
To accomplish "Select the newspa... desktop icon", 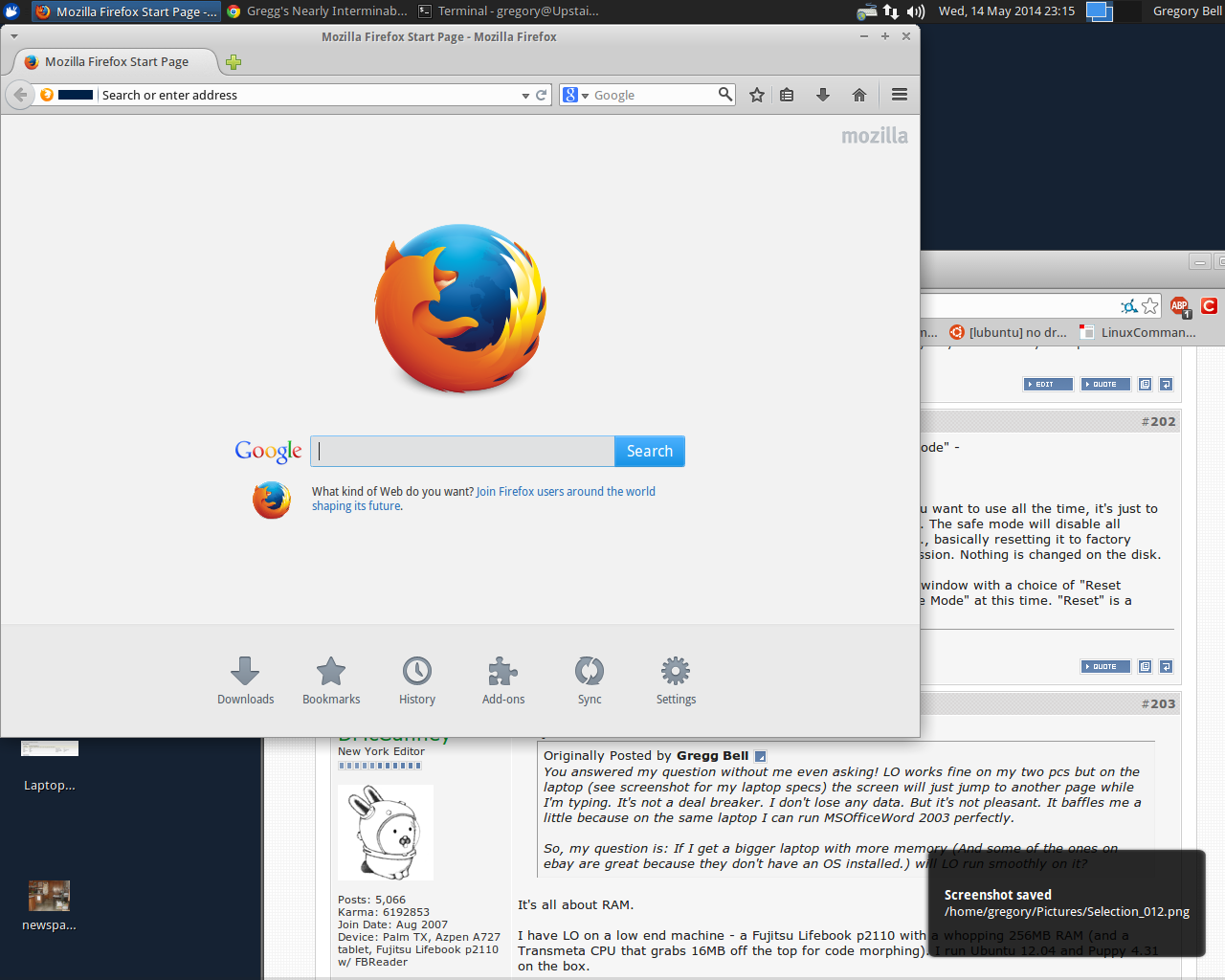I will coord(49,906).
